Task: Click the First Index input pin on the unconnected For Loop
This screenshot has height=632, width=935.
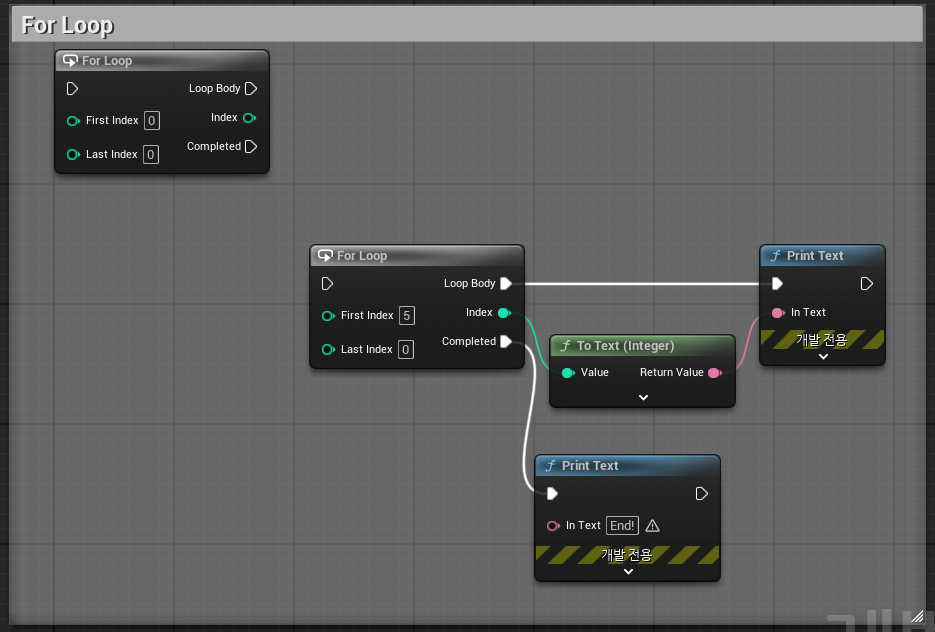Action: tap(73, 121)
